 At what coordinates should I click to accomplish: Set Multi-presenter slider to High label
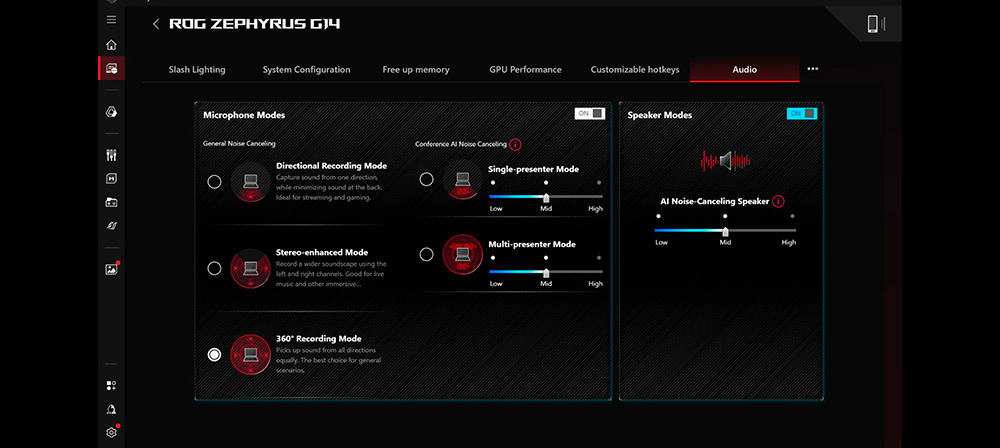click(596, 283)
